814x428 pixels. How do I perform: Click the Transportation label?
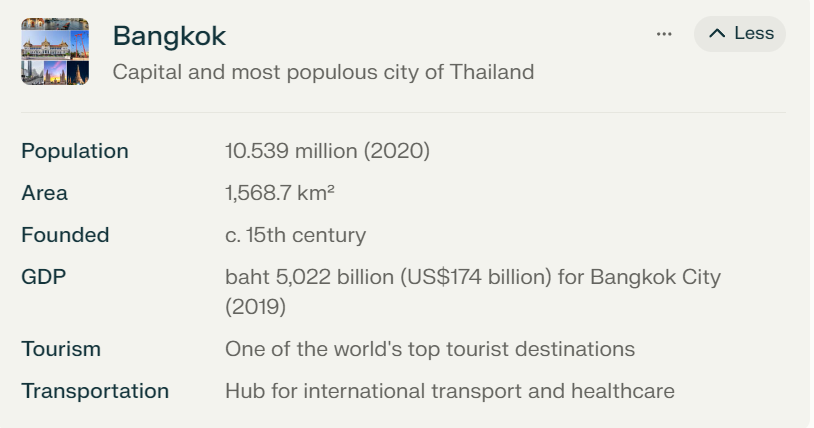pos(95,391)
